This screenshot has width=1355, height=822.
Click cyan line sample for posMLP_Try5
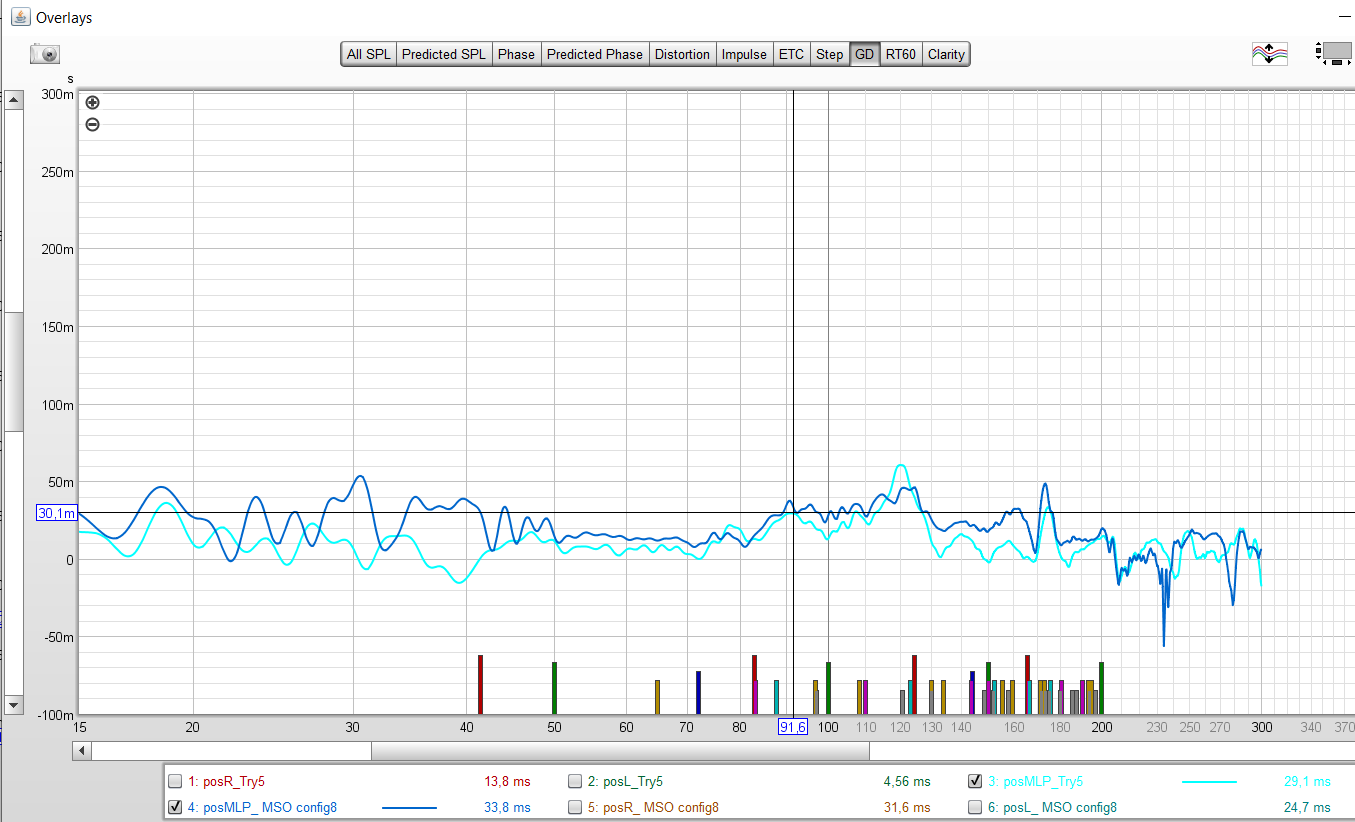[x=1209, y=782]
